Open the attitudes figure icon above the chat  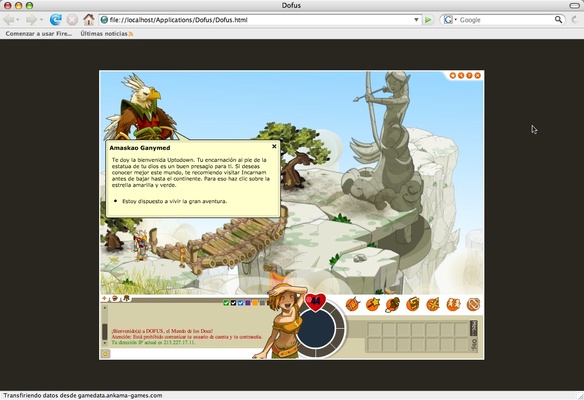[x=127, y=298]
